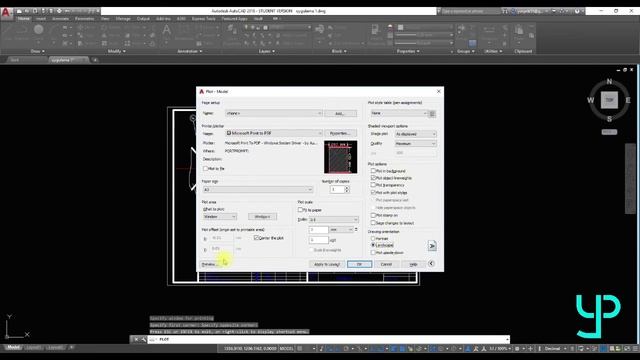
Task: Open the What to plot dropdown
Action: coord(220,217)
